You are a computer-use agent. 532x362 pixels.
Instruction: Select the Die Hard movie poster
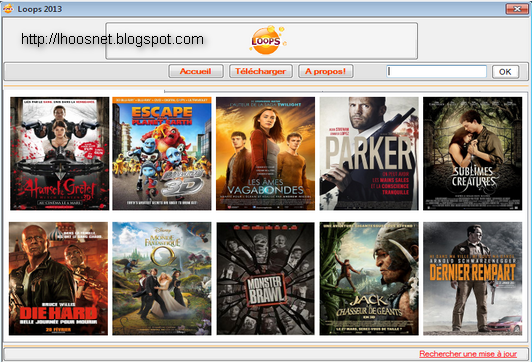pos(58,279)
